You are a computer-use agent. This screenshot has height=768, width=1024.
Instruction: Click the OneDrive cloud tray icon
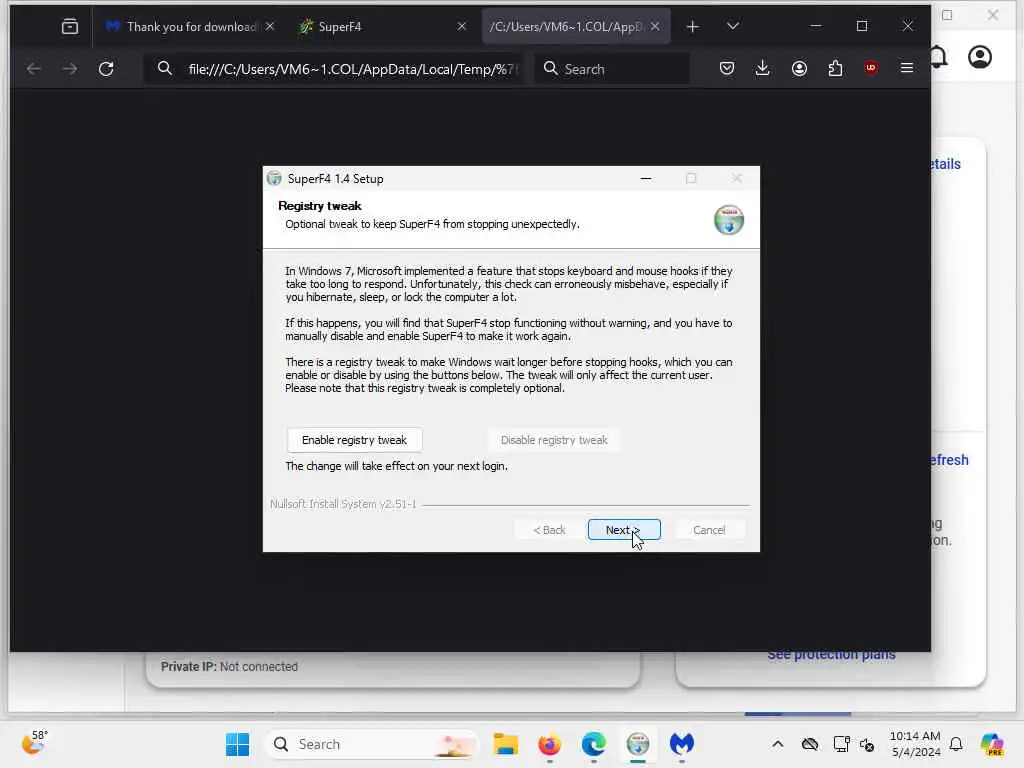point(810,744)
